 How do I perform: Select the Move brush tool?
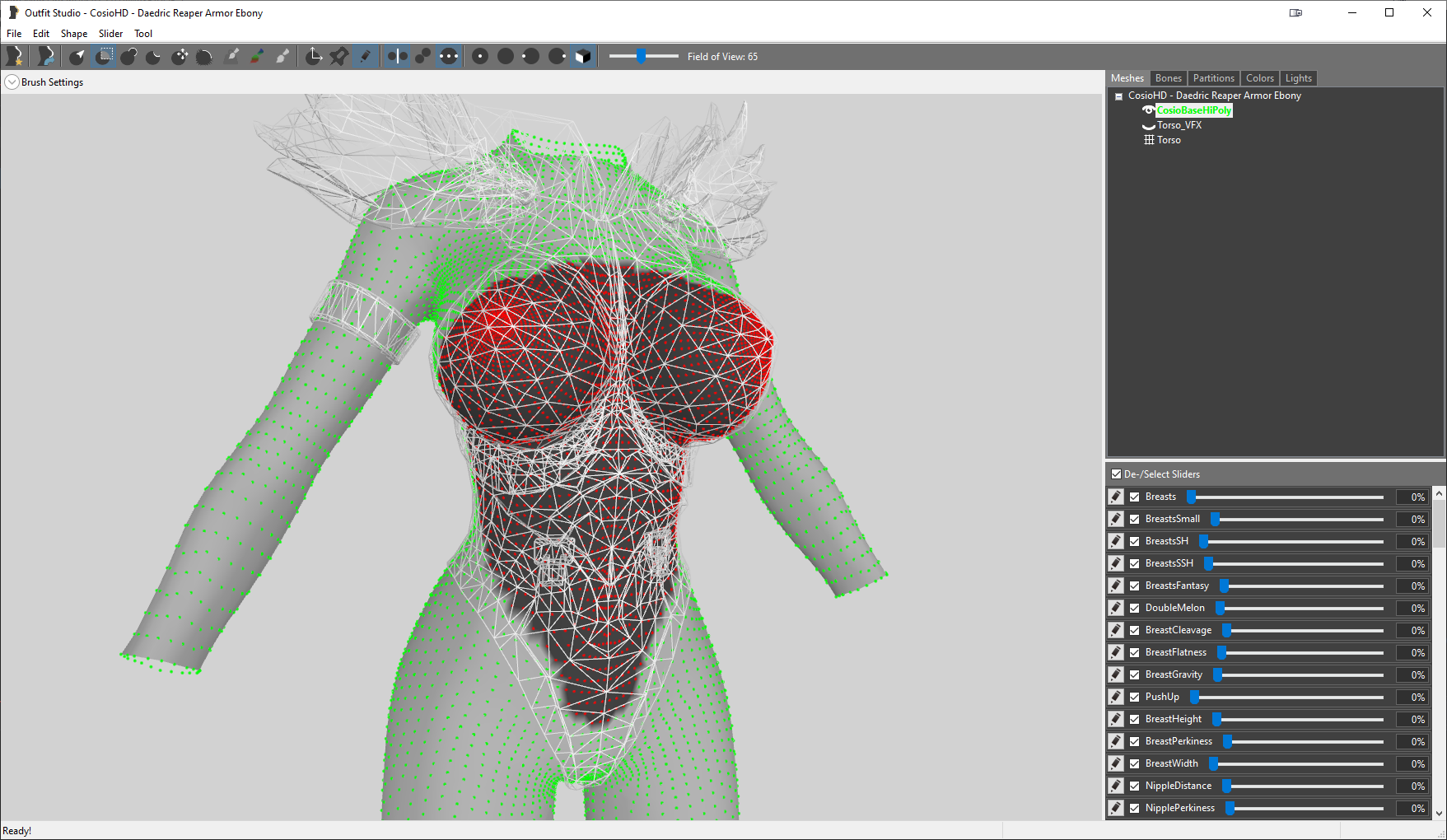coord(180,56)
